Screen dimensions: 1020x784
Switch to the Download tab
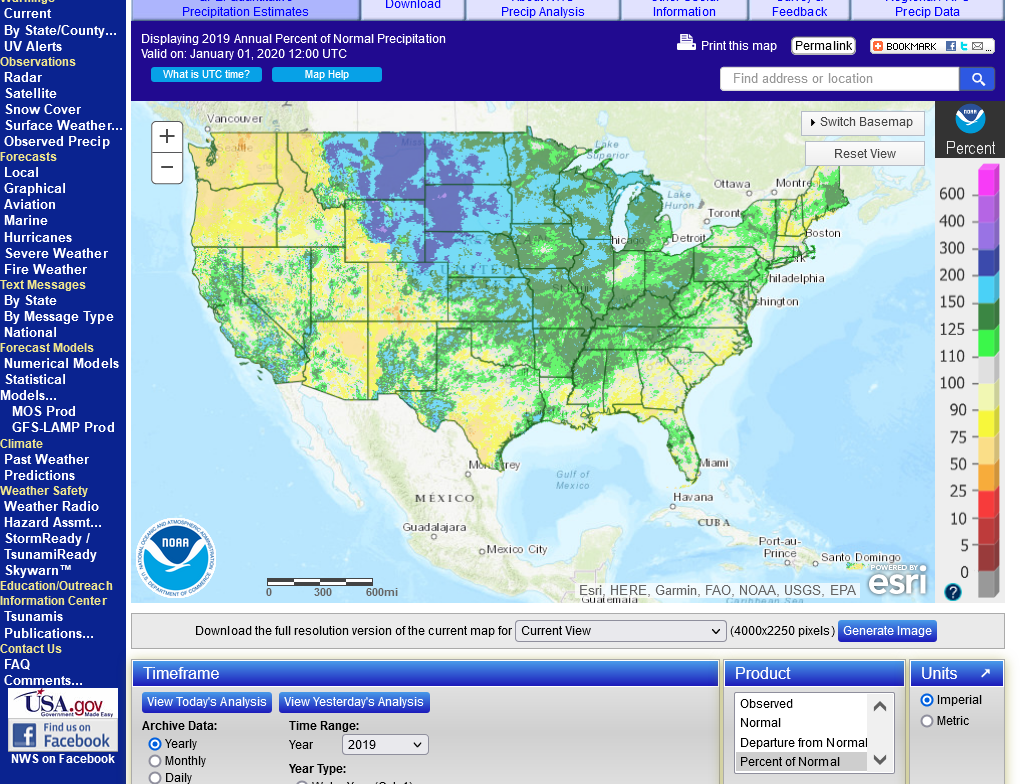click(413, 7)
